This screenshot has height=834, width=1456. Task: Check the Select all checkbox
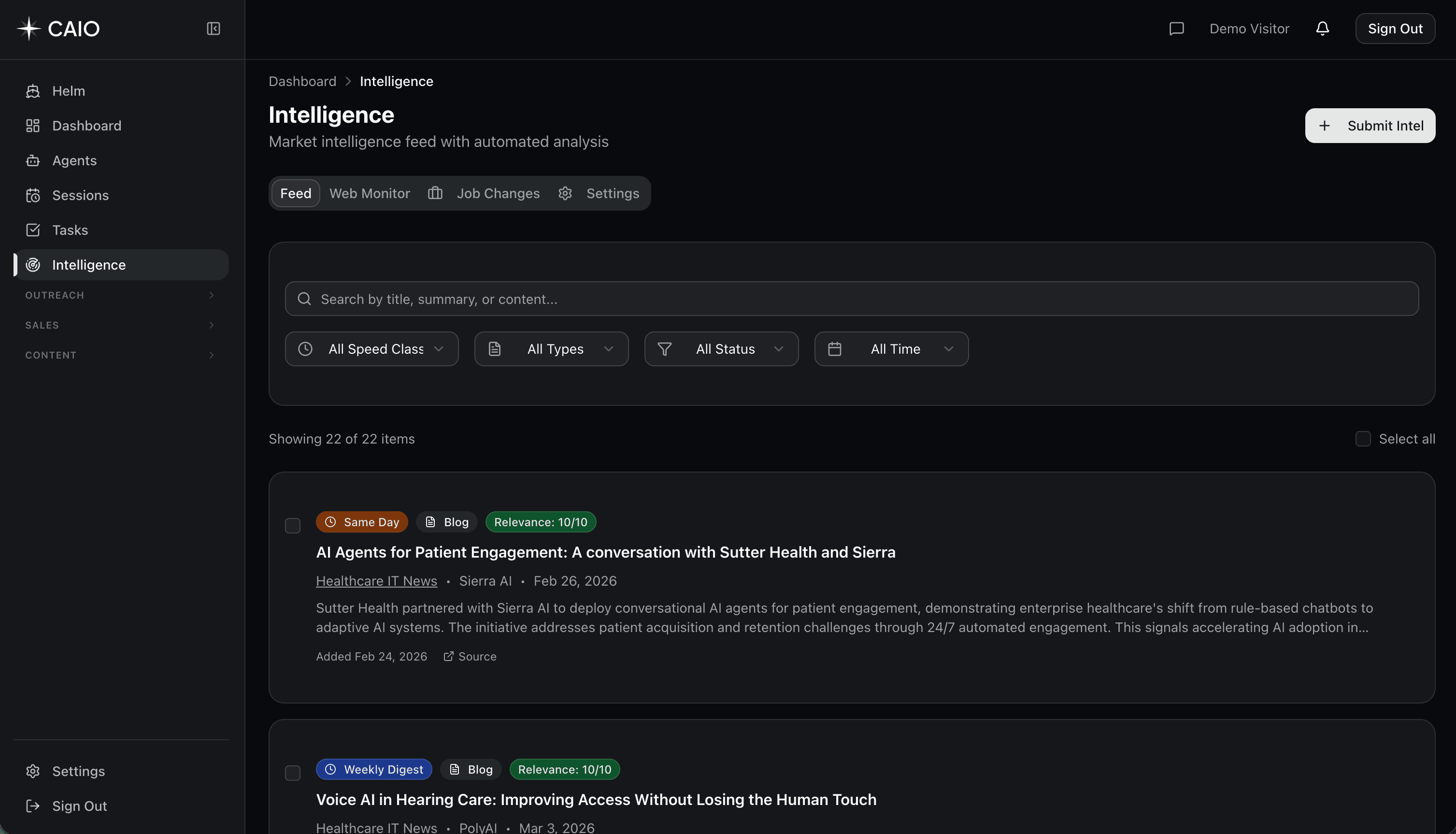[x=1363, y=438]
